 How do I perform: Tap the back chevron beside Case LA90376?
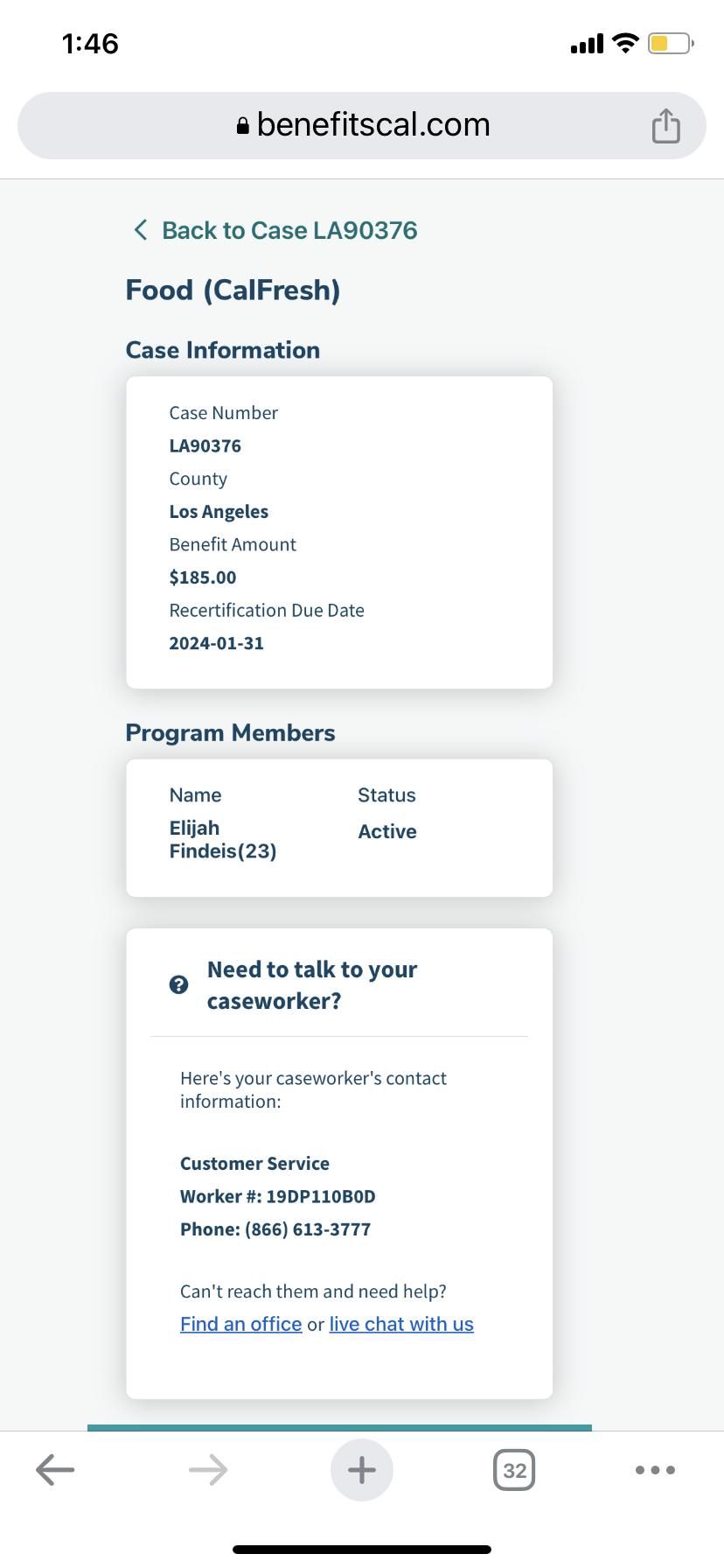pyautogui.click(x=140, y=230)
